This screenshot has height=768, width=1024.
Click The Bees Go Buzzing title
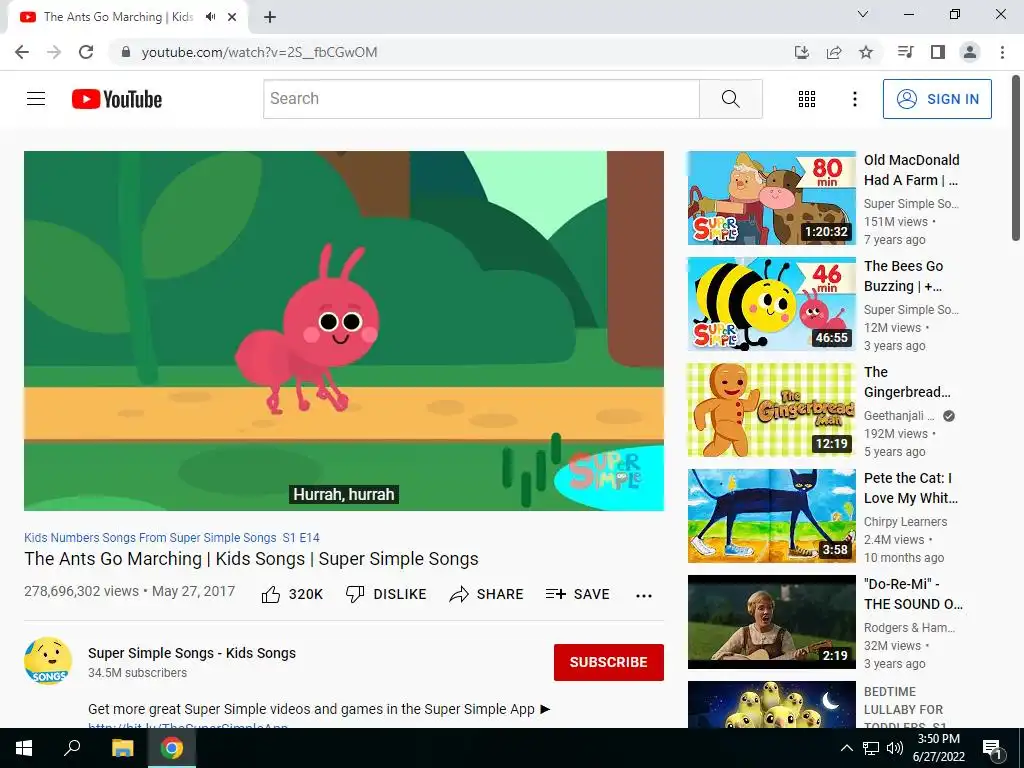[x=904, y=276]
